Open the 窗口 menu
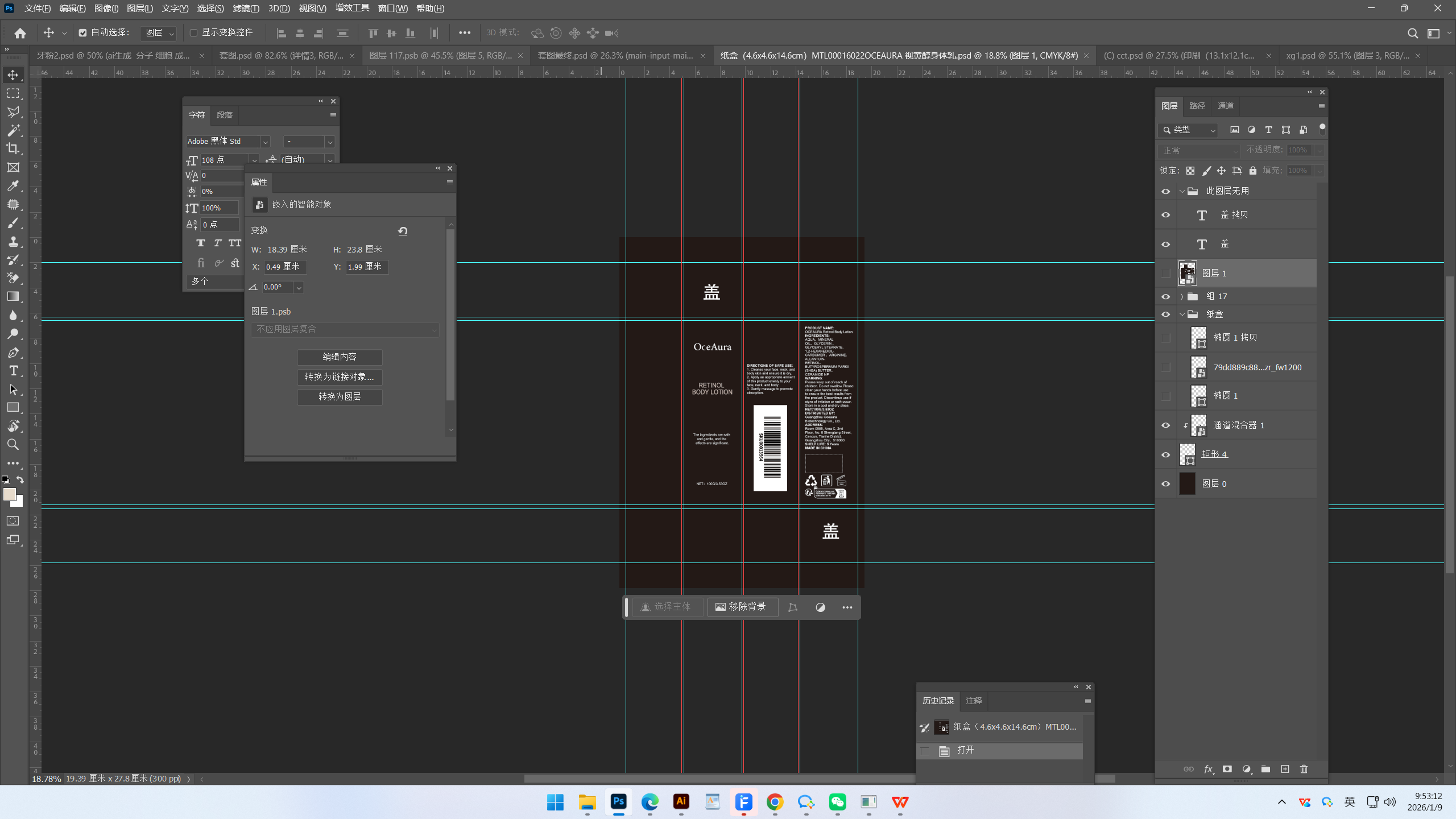 392,9
